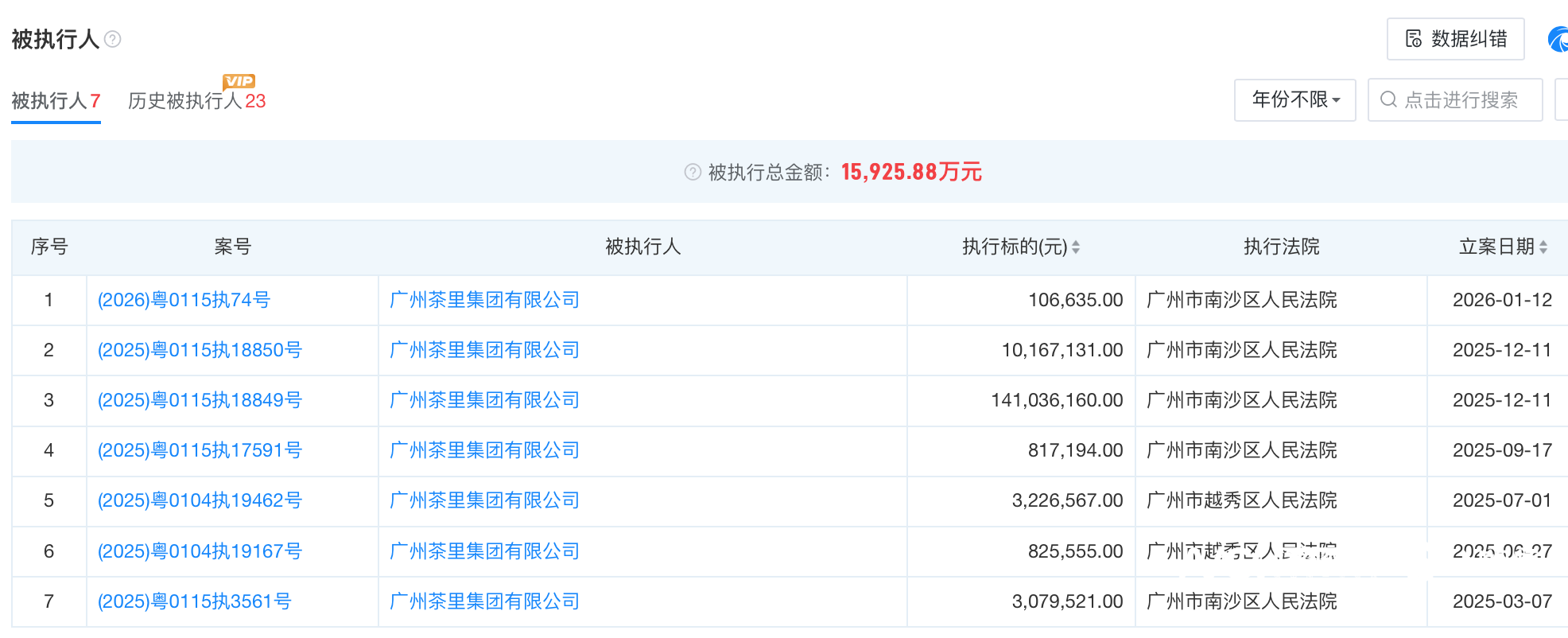Image resolution: width=1568 pixels, height=638 pixels.
Task: Open case (2026)粤0115执74号
Action: pos(184,300)
